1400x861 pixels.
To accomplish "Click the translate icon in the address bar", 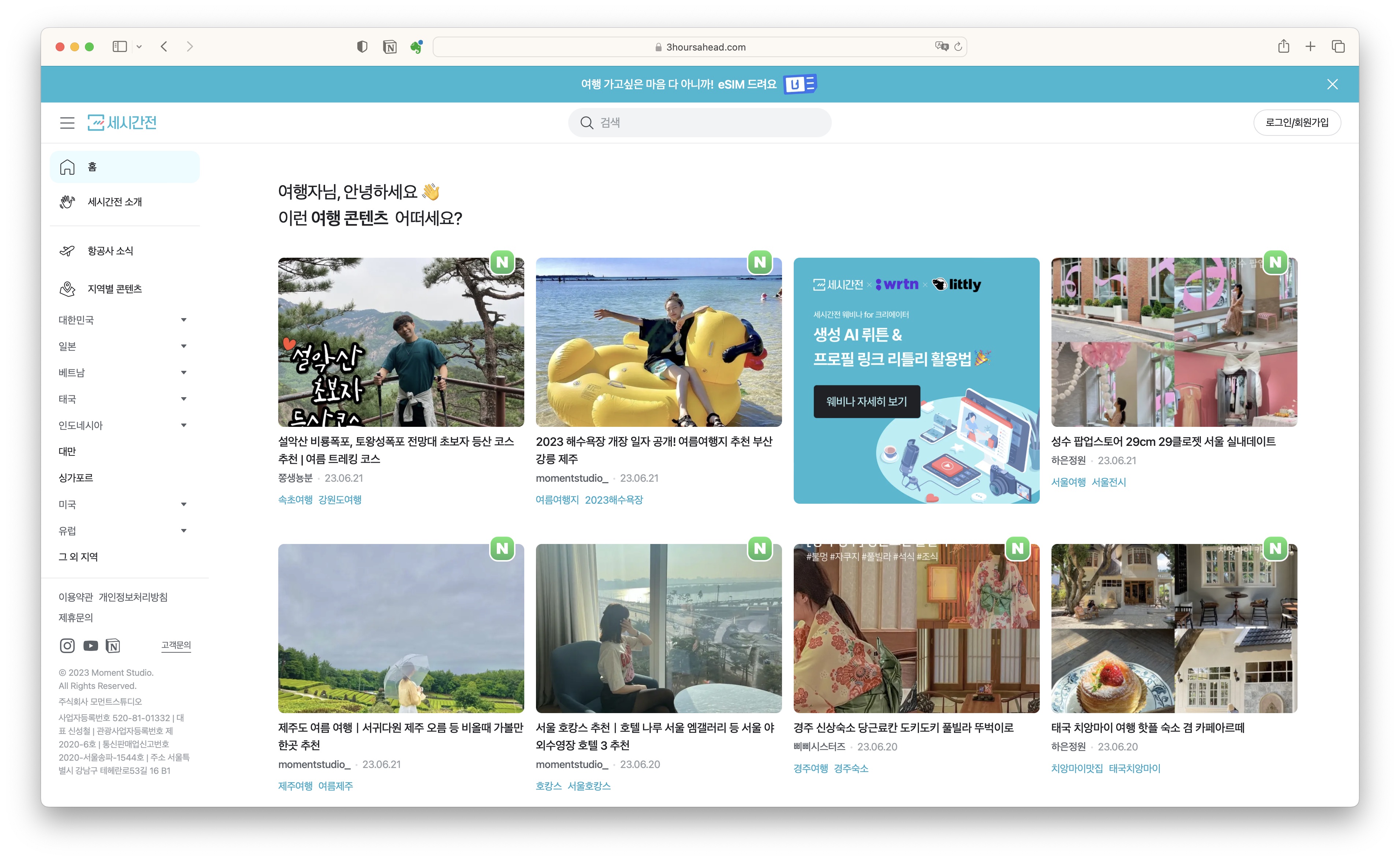I will (x=942, y=47).
